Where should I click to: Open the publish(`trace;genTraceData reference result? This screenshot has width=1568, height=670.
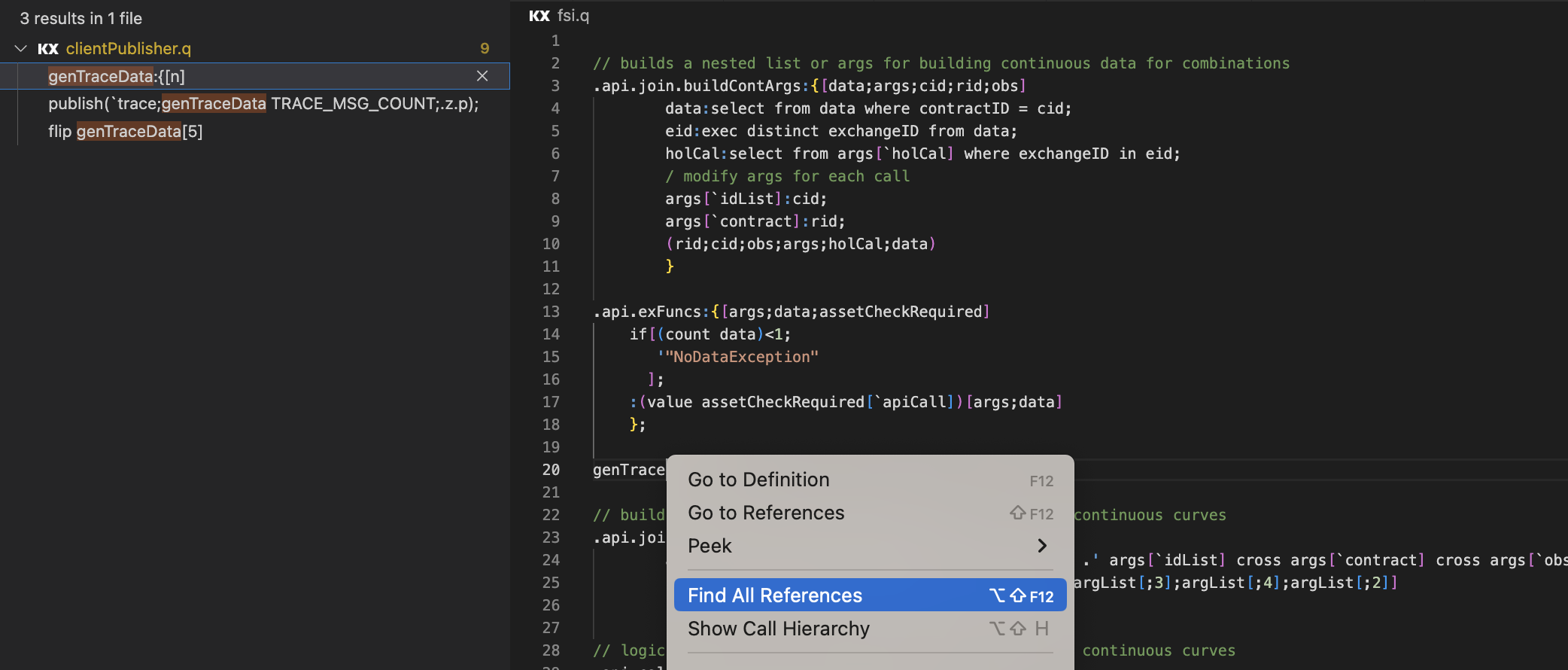263,104
